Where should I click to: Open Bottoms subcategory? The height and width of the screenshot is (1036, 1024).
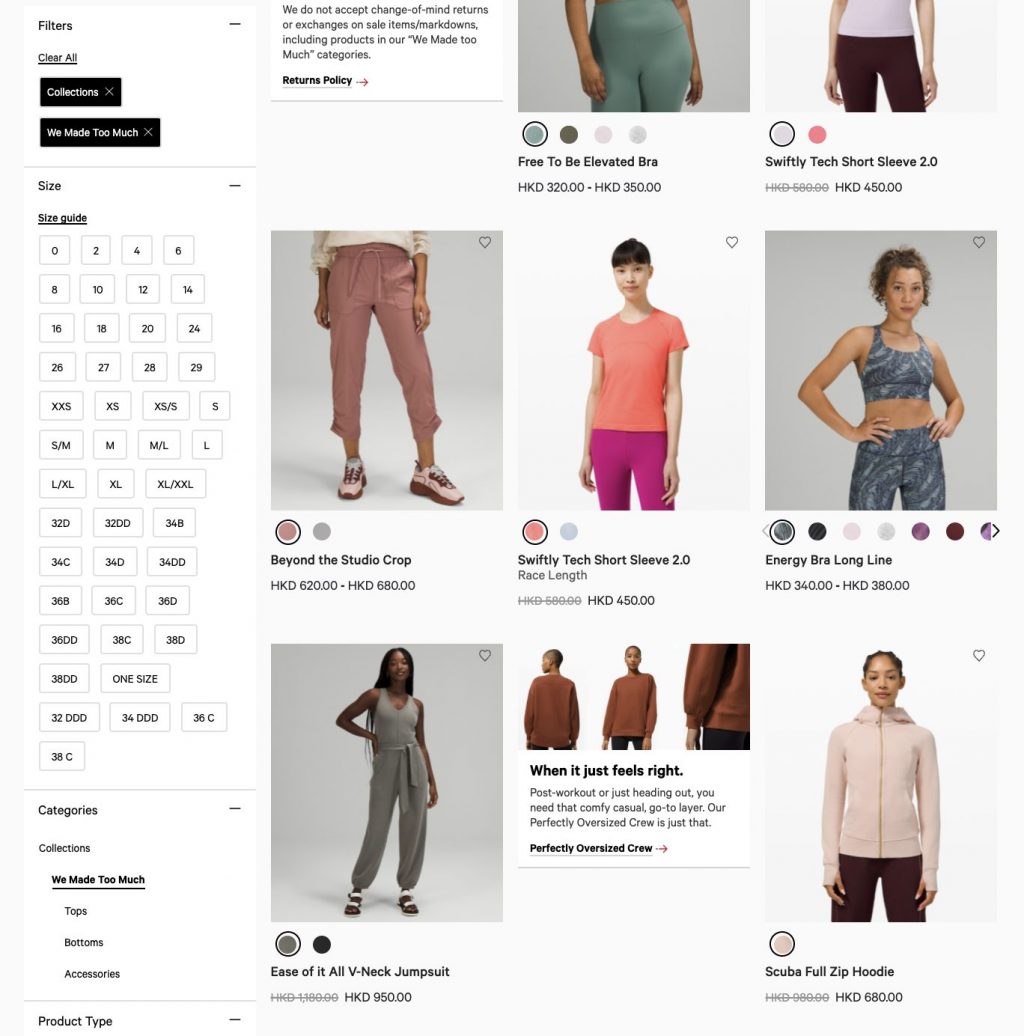[x=84, y=942]
